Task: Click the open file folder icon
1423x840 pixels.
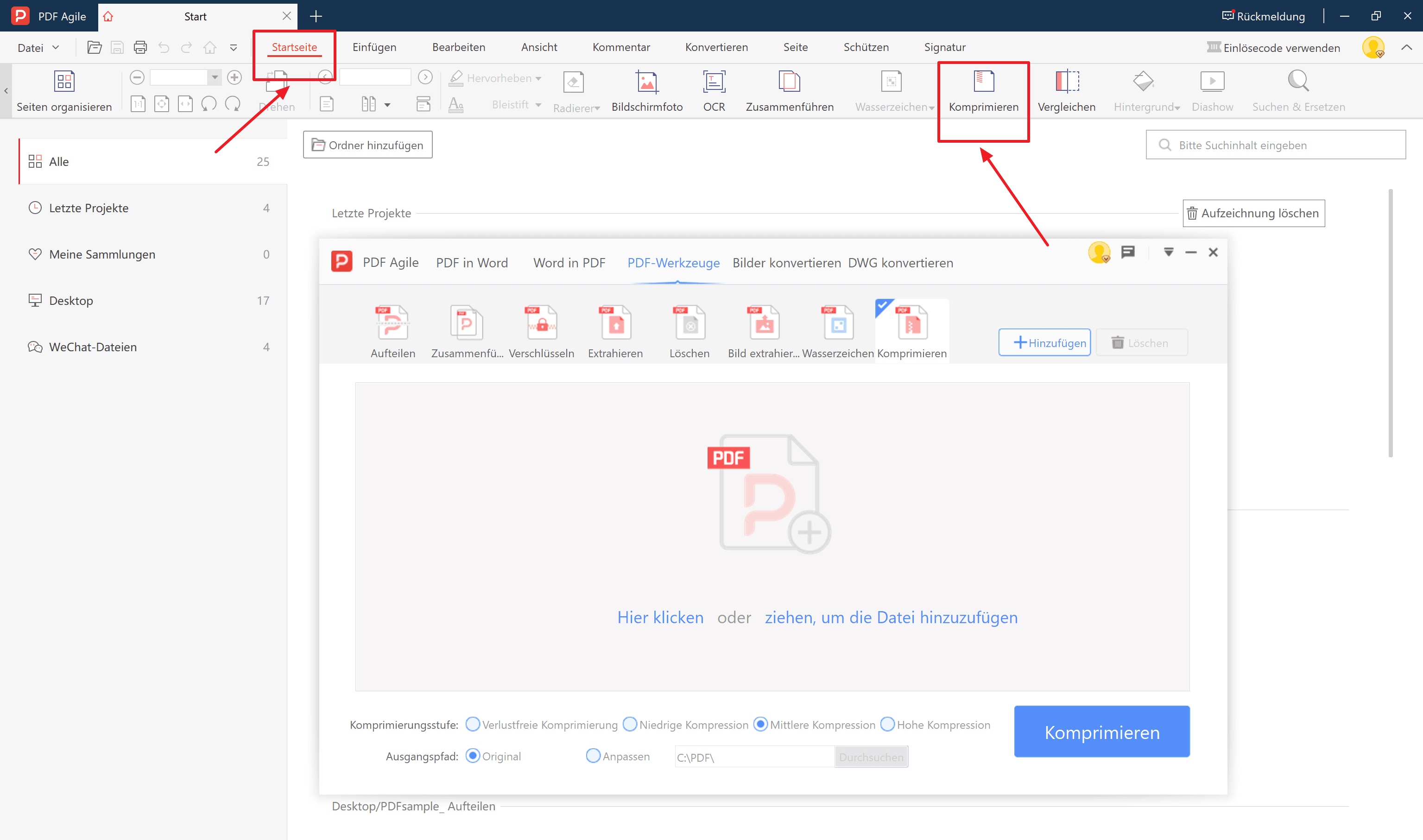Action: pos(95,48)
